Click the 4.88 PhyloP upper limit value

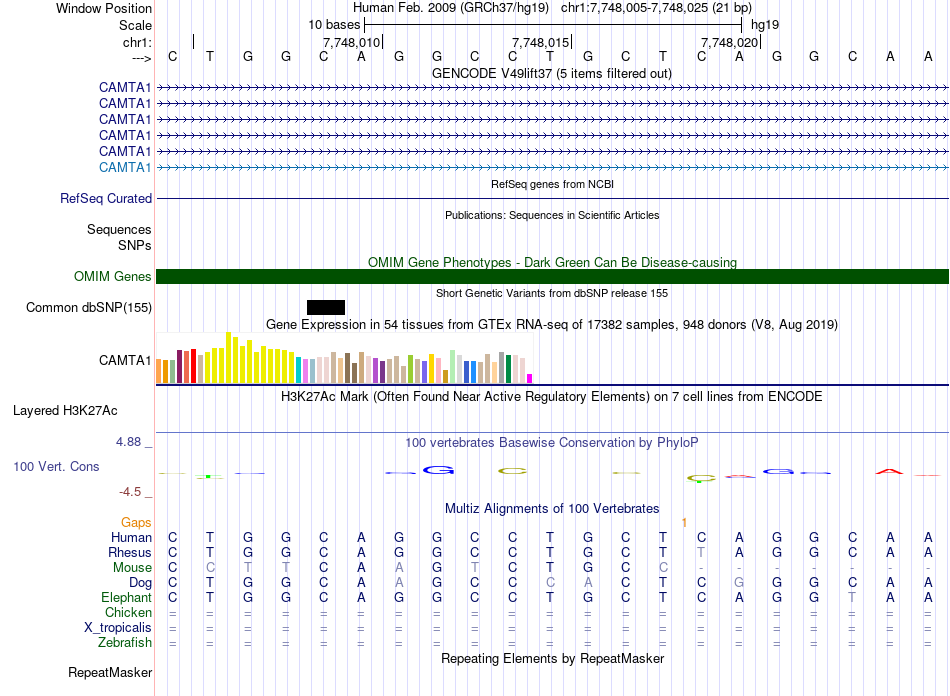(128, 442)
